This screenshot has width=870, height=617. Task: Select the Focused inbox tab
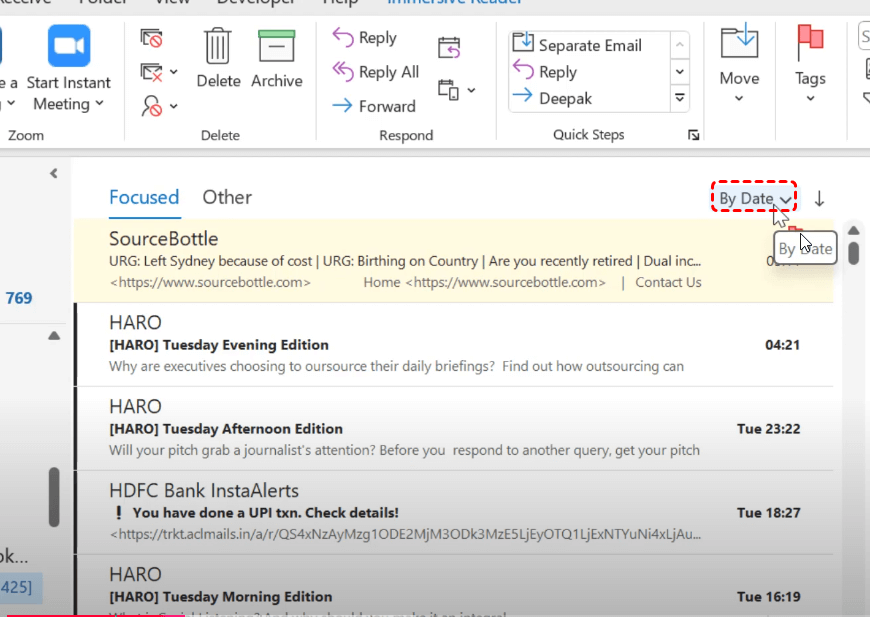[144, 197]
